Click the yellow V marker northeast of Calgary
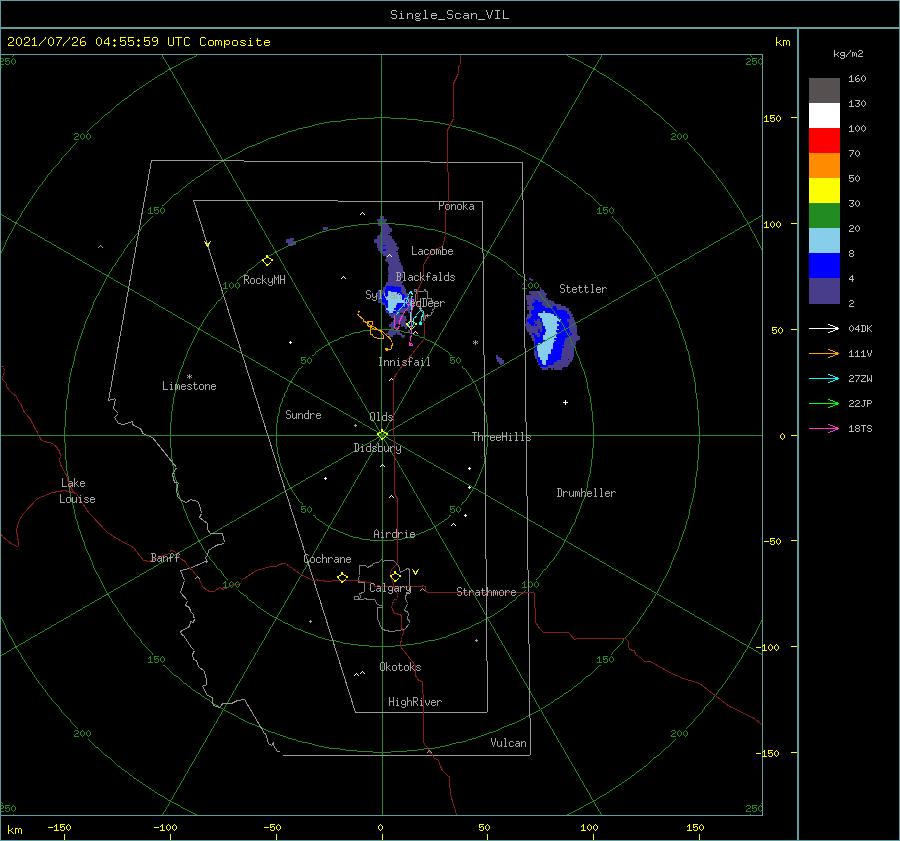The width and height of the screenshot is (900, 841). 416,572
